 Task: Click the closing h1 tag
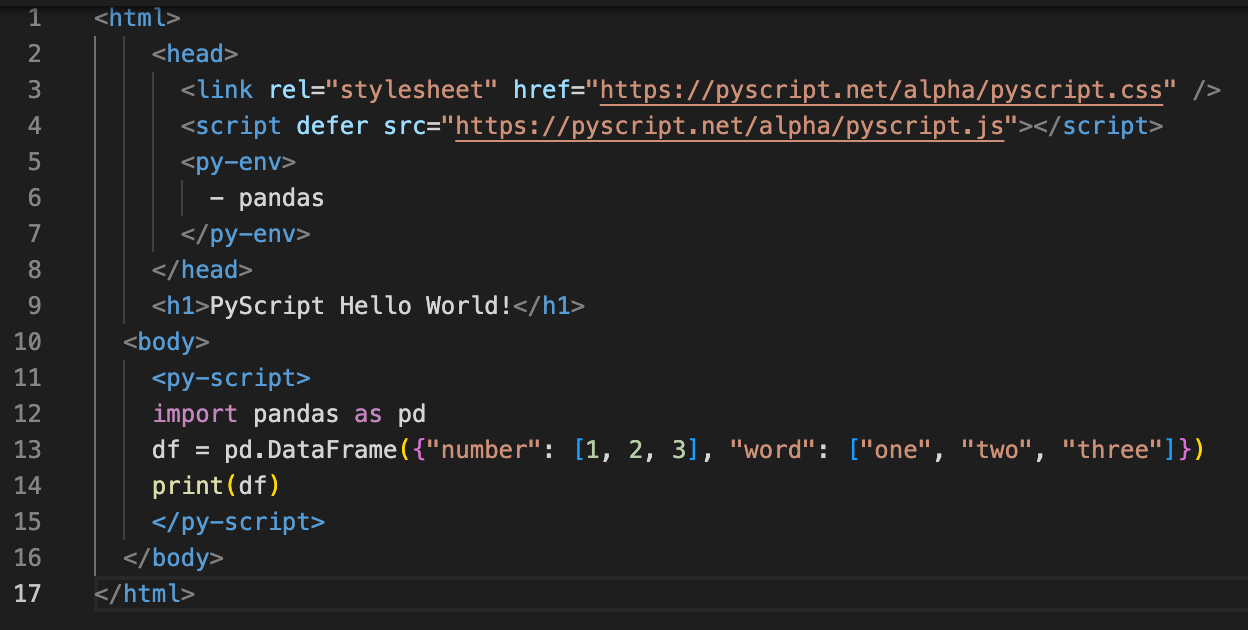(x=549, y=306)
